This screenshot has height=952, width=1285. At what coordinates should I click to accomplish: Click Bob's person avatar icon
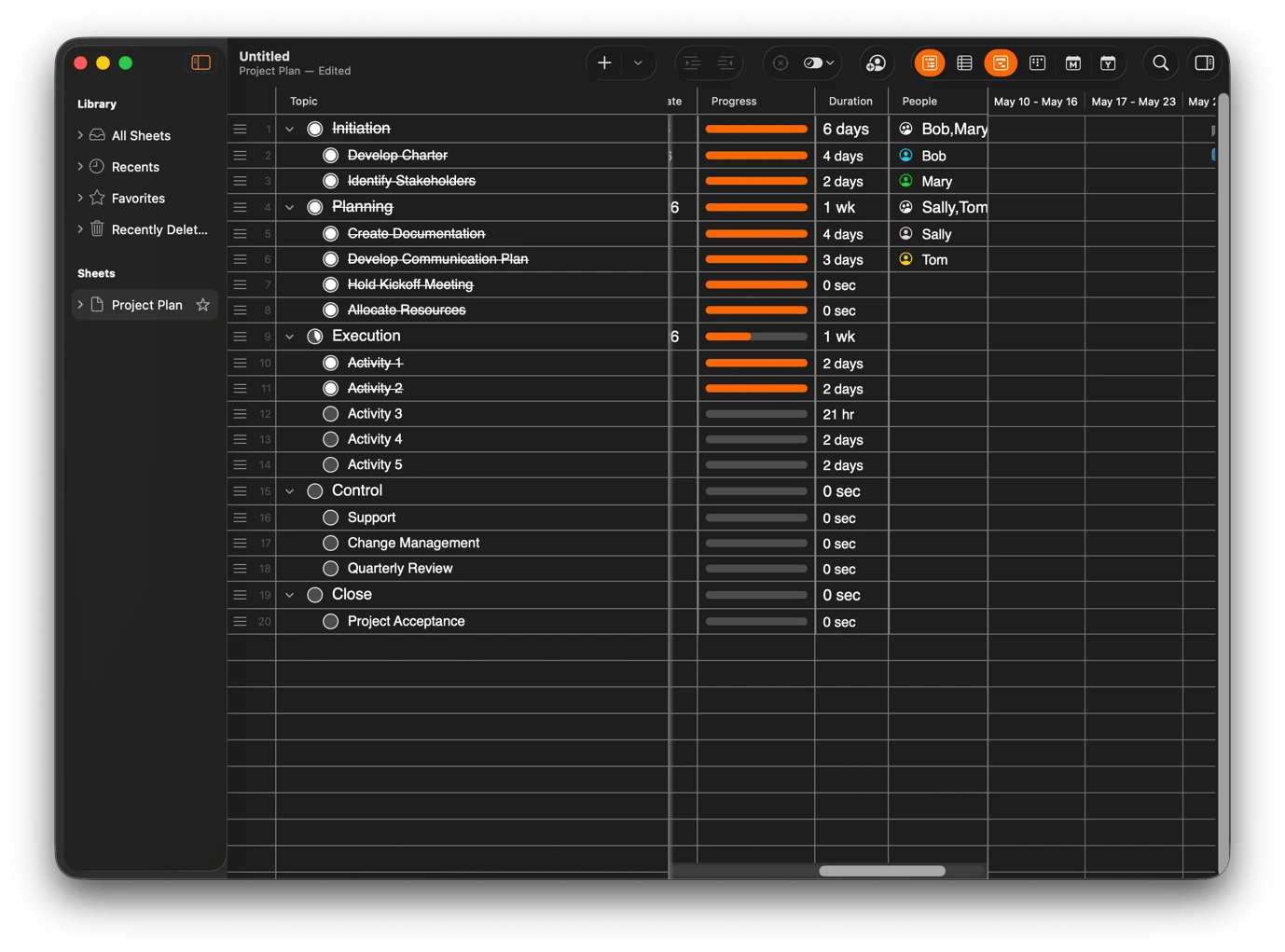click(905, 155)
